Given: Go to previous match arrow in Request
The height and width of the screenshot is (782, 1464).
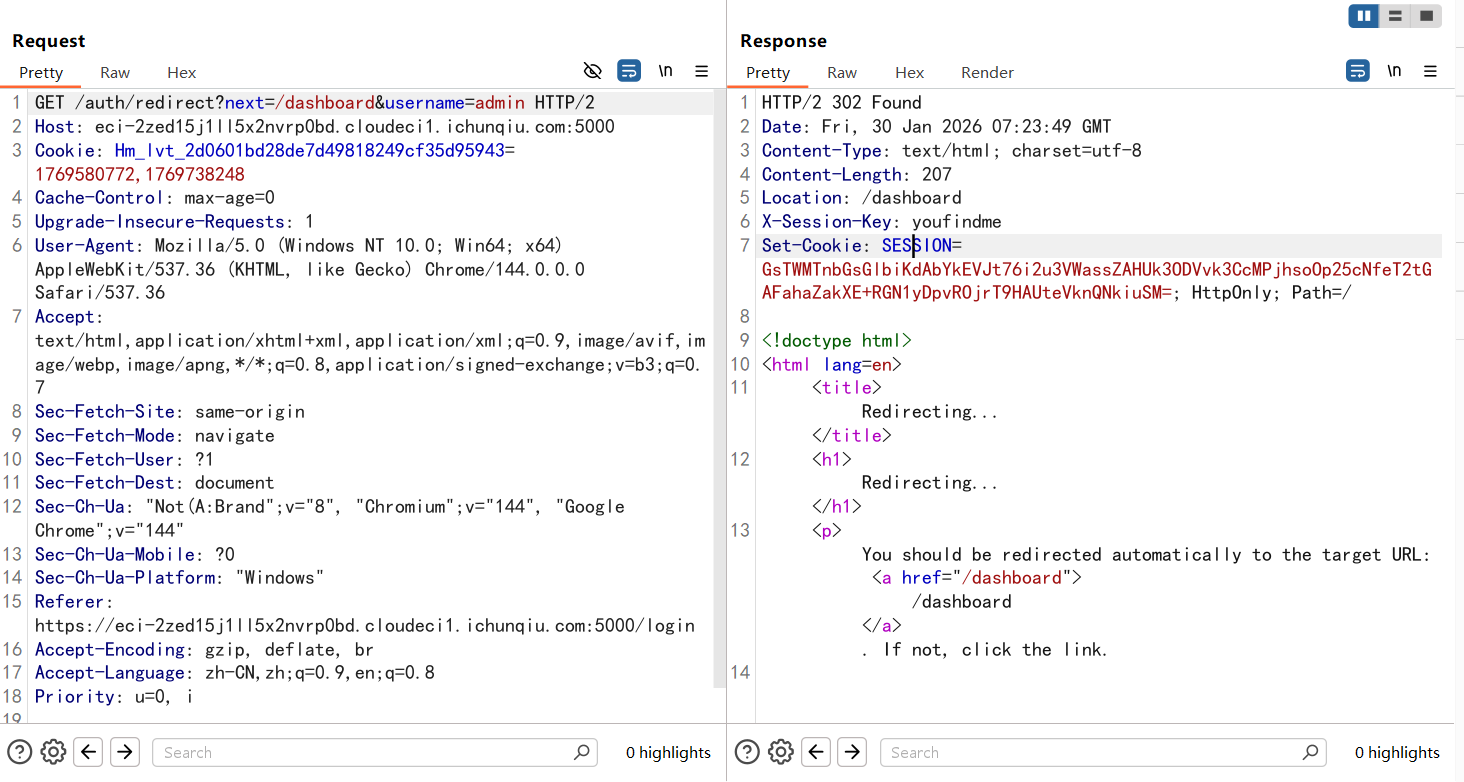Looking at the screenshot, I should click(89, 752).
